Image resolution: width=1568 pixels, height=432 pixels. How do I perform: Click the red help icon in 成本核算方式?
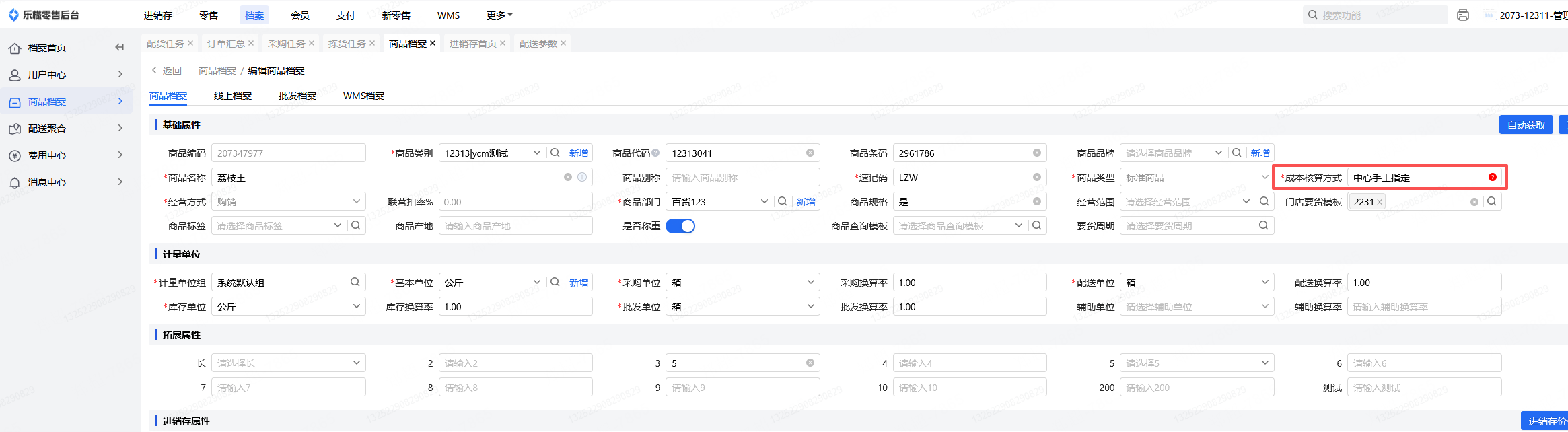coord(1493,177)
